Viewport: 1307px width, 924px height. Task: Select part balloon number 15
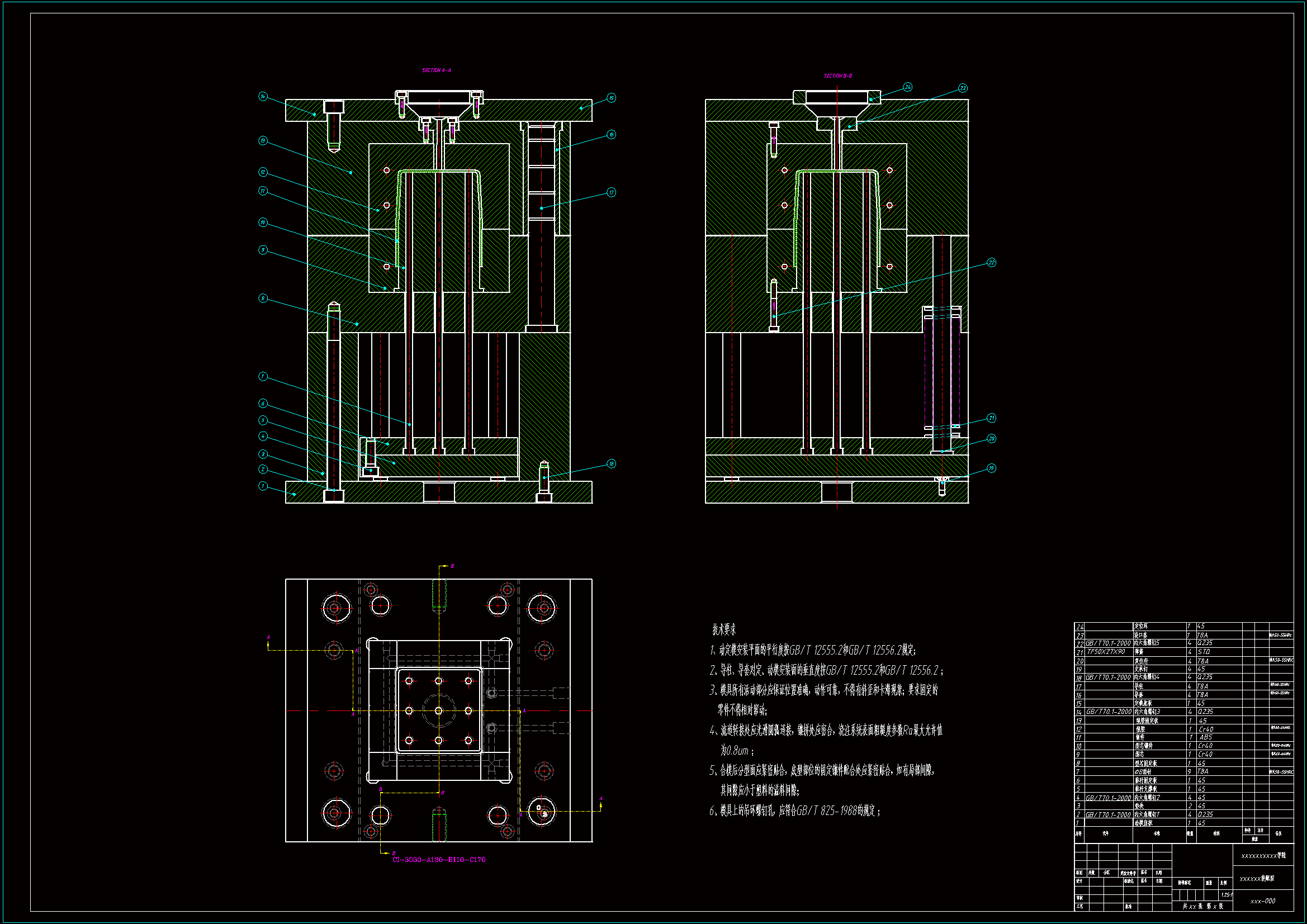point(611,98)
